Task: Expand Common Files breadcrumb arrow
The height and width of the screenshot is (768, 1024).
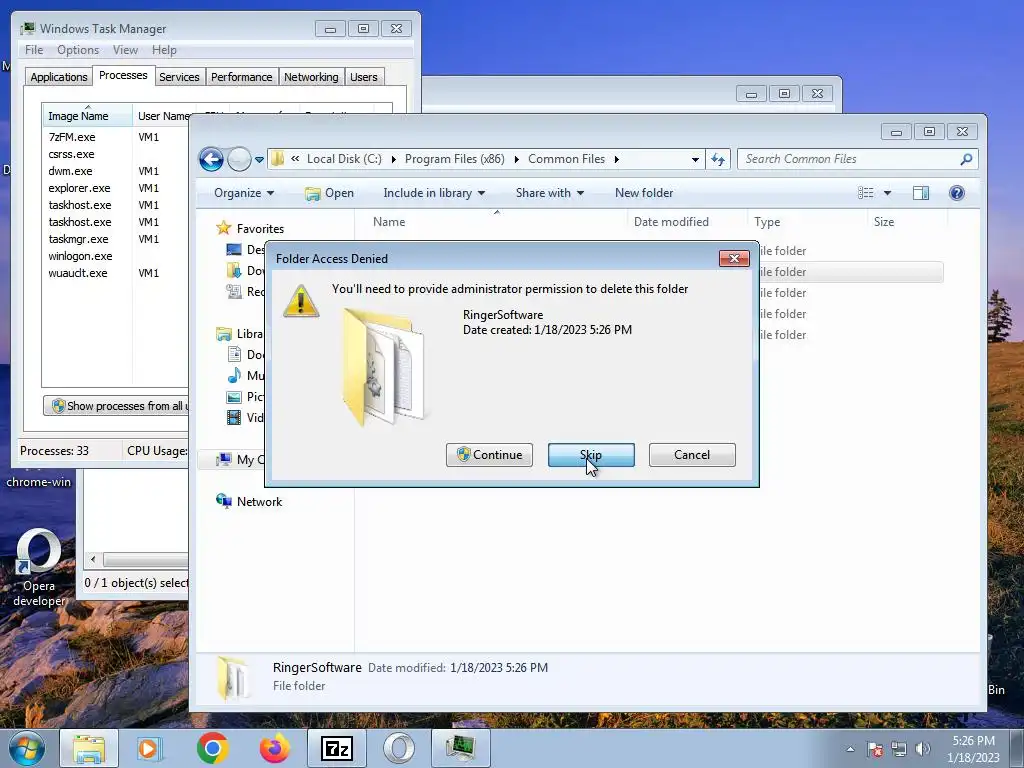Action: click(x=616, y=159)
